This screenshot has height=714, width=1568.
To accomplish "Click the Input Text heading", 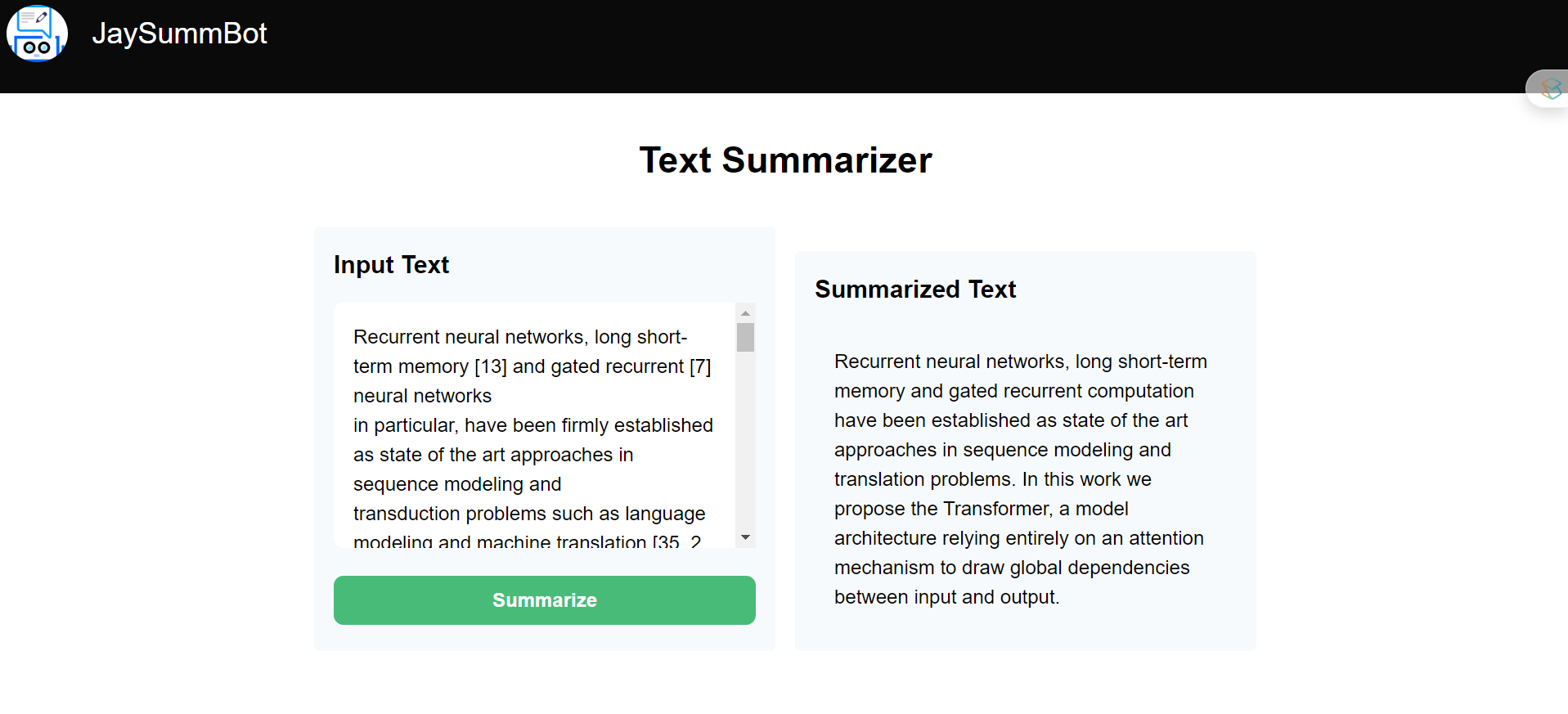I will click(391, 265).
